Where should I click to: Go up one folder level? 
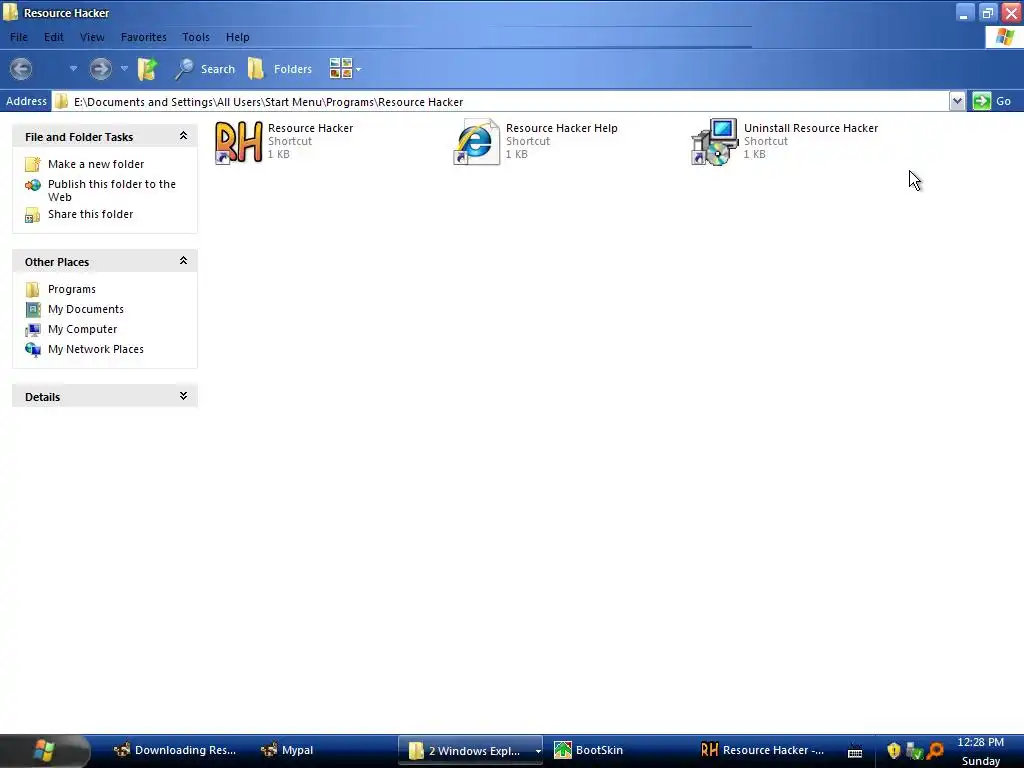148,69
